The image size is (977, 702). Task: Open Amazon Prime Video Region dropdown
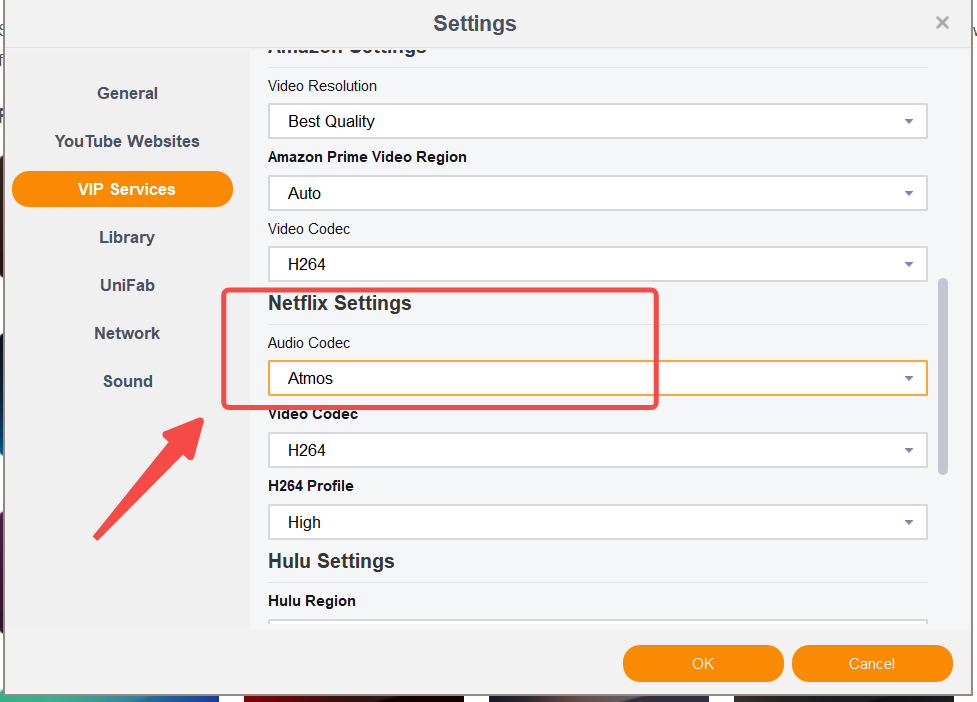(x=597, y=193)
